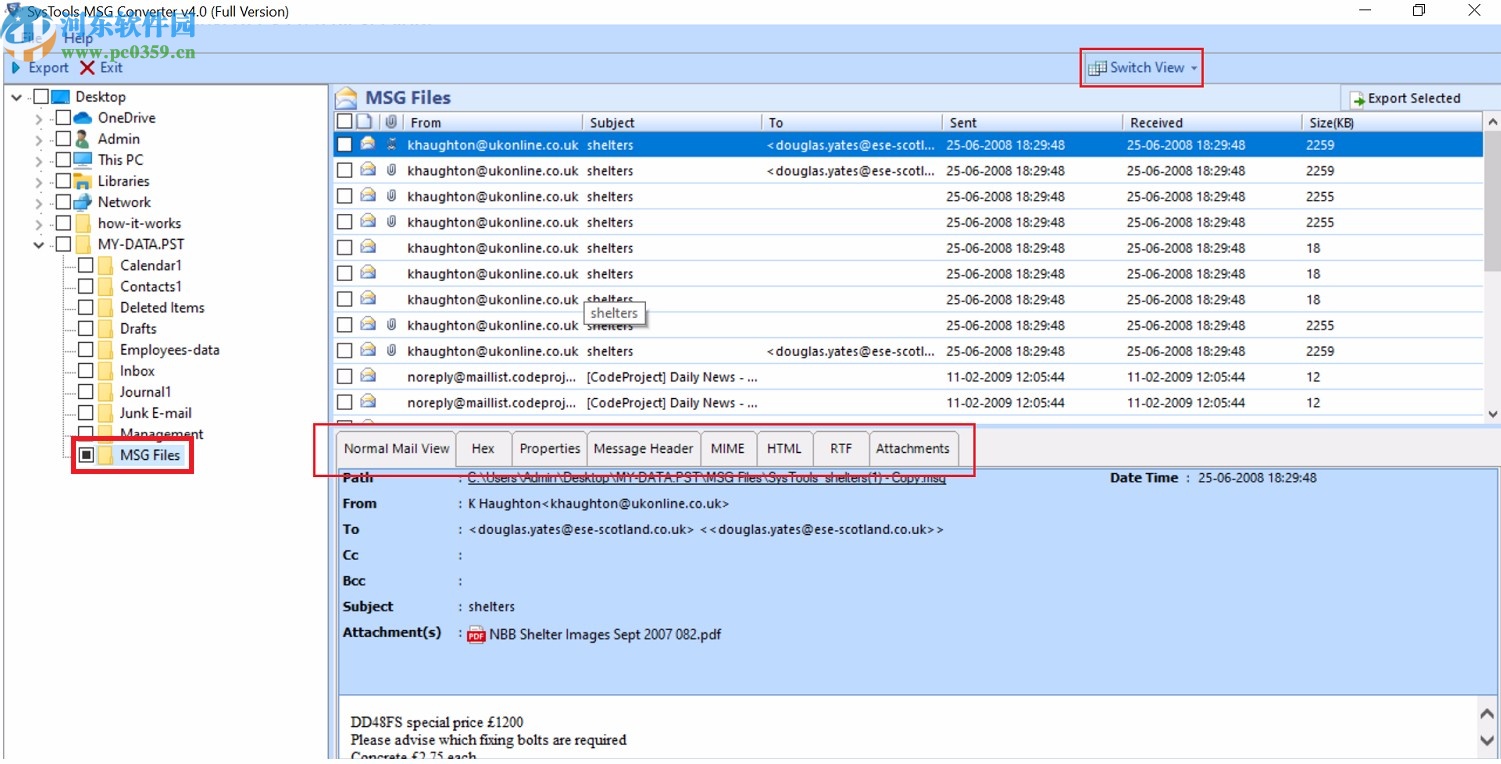The image size is (1501, 764).
Task: Check the MSG Files folder checkbox
Action: tap(86, 454)
